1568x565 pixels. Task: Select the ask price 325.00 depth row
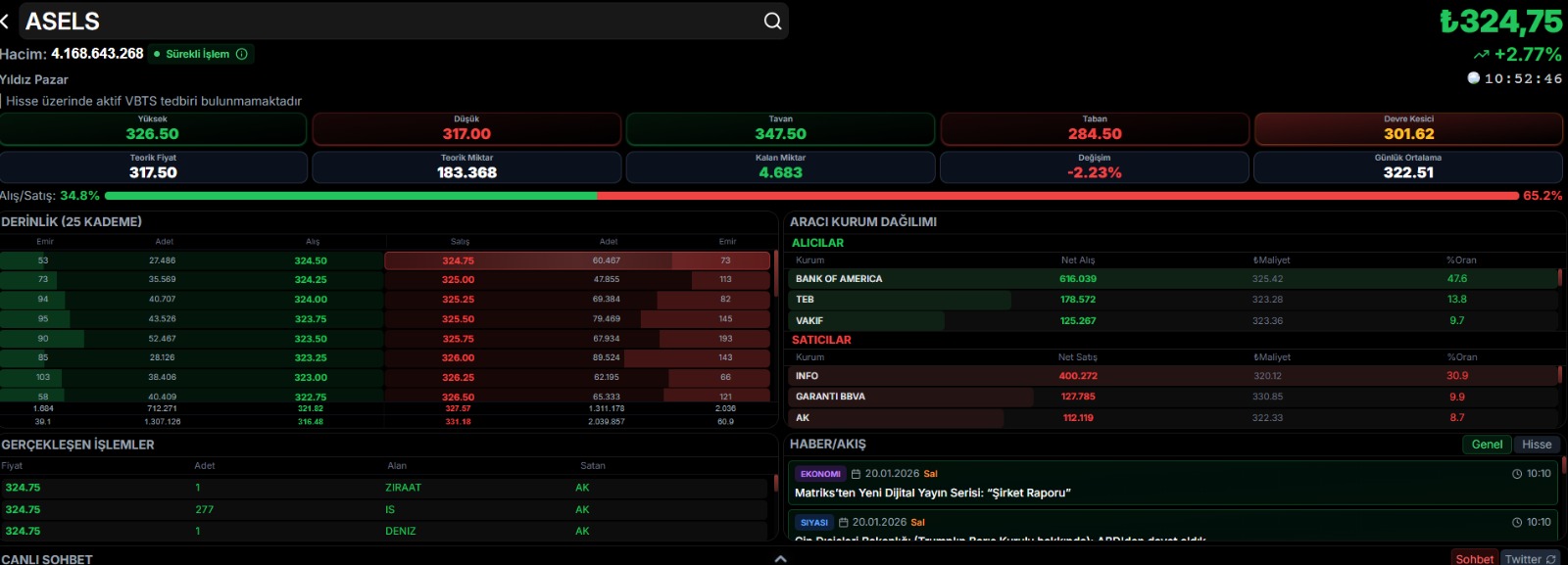point(577,280)
